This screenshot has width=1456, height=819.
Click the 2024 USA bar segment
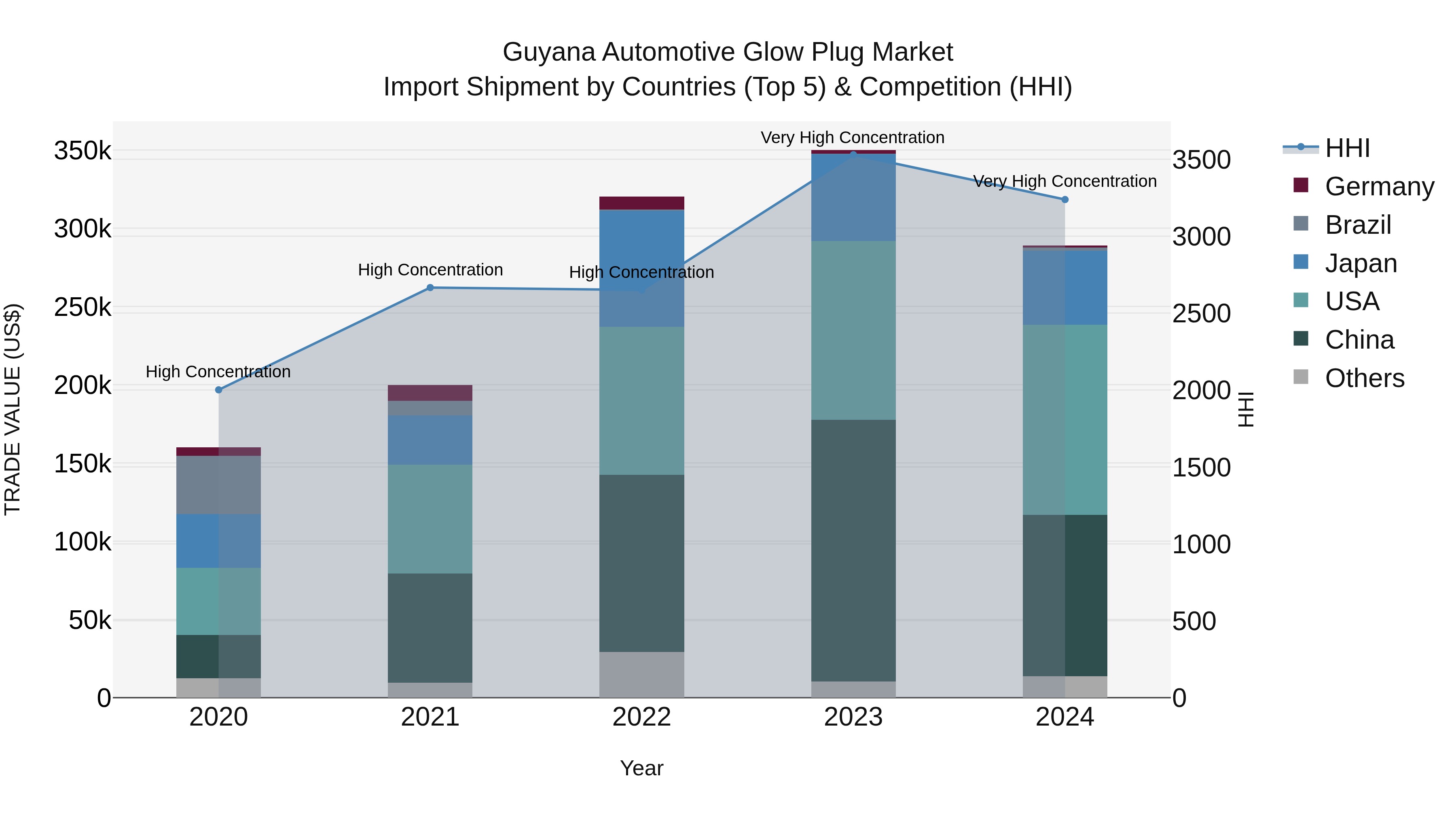click(x=1065, y=420)
